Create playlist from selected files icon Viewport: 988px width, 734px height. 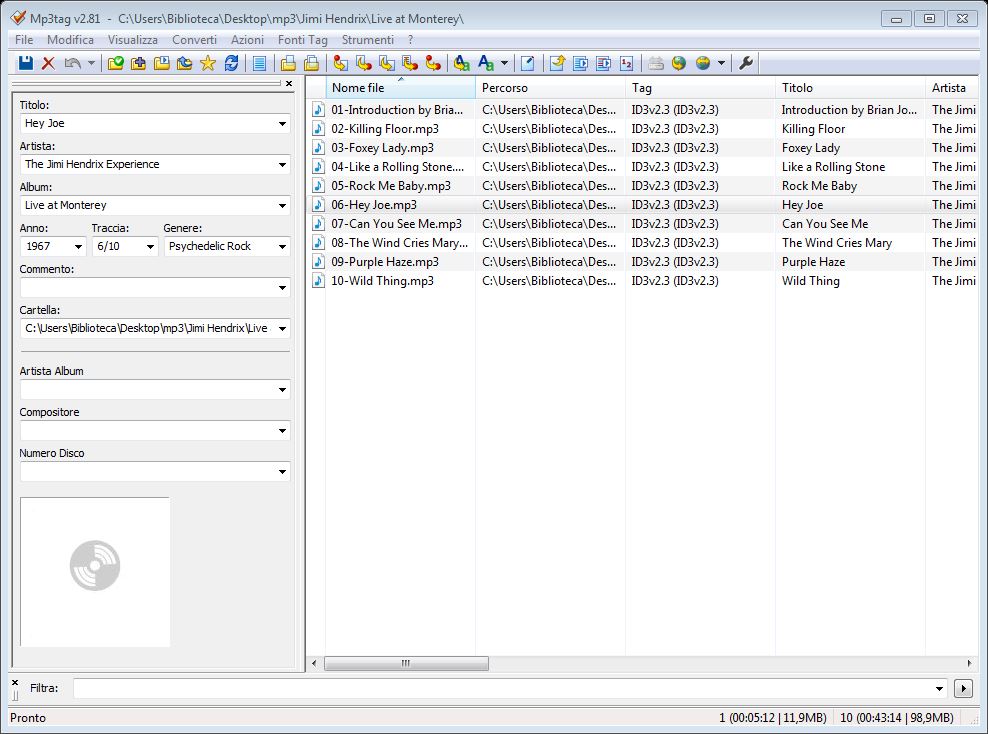tap(311, 63)
